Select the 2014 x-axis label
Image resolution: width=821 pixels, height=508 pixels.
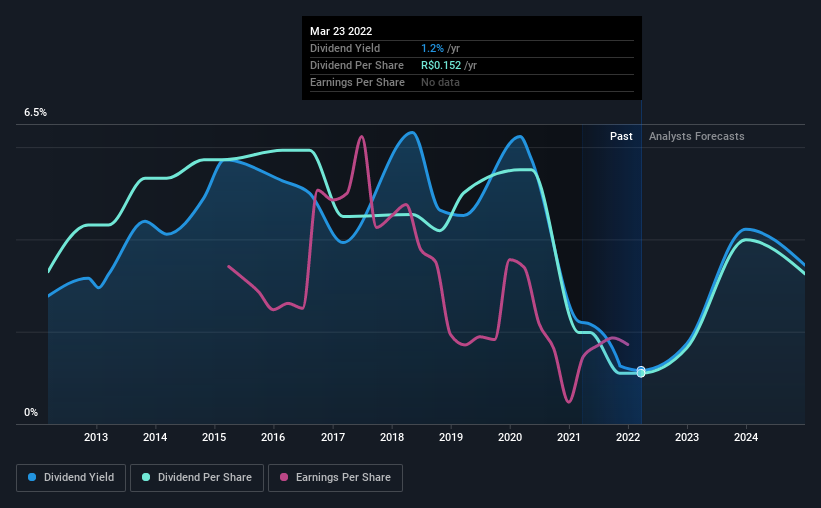[x=155, y=437]
